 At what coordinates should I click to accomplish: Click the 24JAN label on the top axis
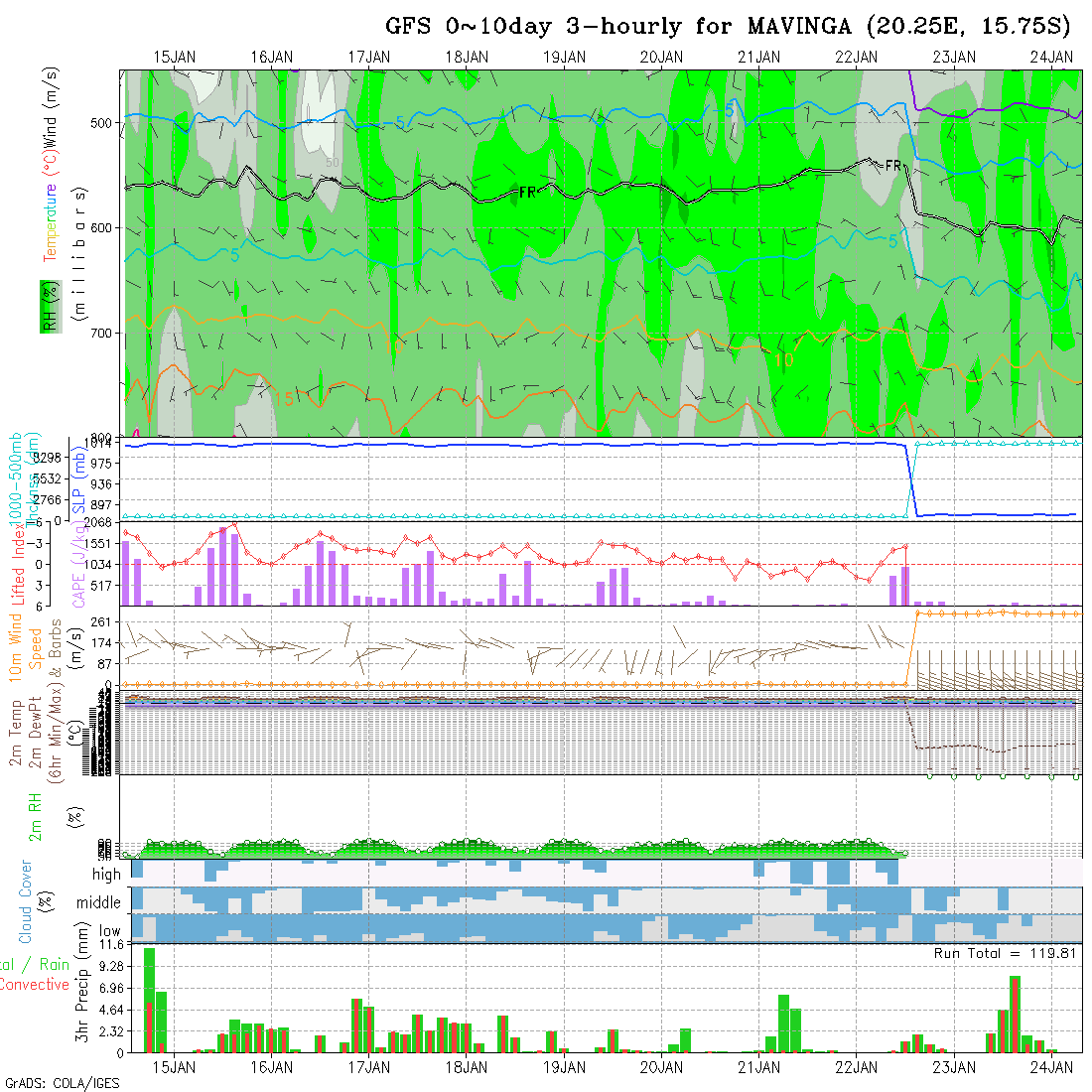1051,58
